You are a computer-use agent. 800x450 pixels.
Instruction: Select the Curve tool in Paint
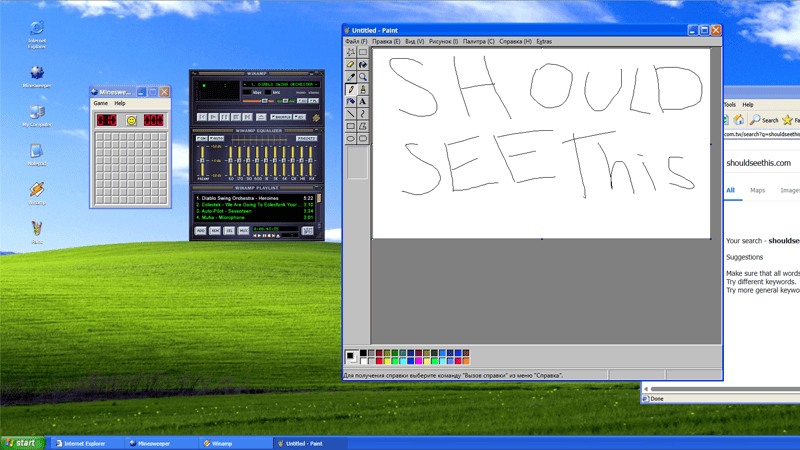363,114
